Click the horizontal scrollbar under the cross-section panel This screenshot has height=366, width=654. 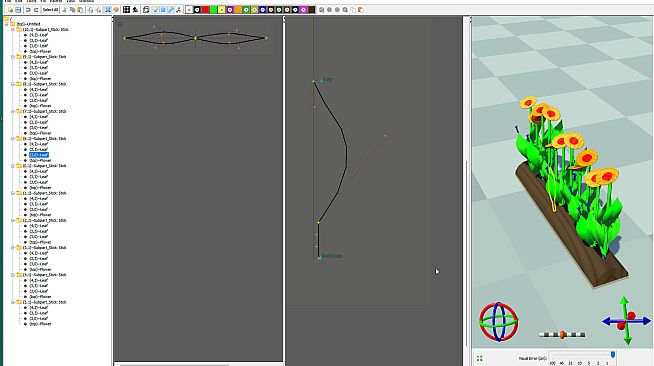pos(174,364)
